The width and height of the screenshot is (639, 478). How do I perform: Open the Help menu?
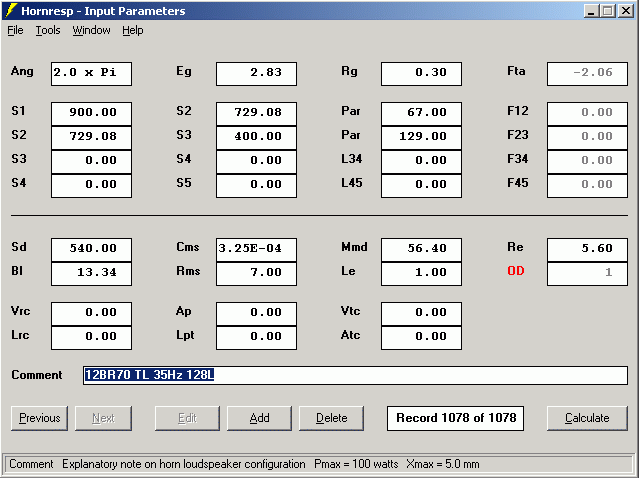coord(132,31)
